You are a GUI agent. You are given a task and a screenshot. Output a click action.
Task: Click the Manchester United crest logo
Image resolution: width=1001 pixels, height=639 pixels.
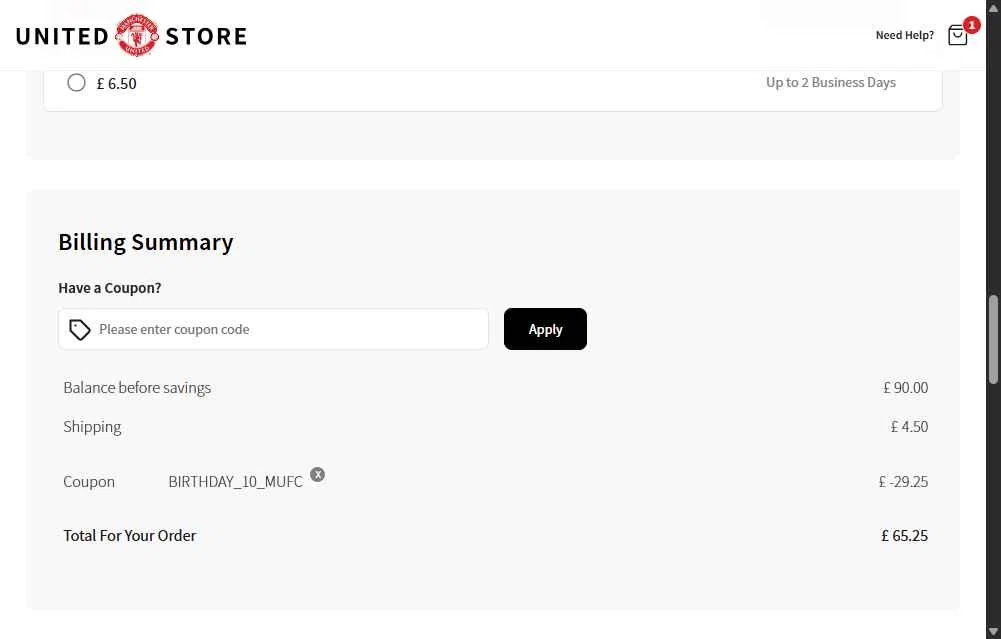136,36
